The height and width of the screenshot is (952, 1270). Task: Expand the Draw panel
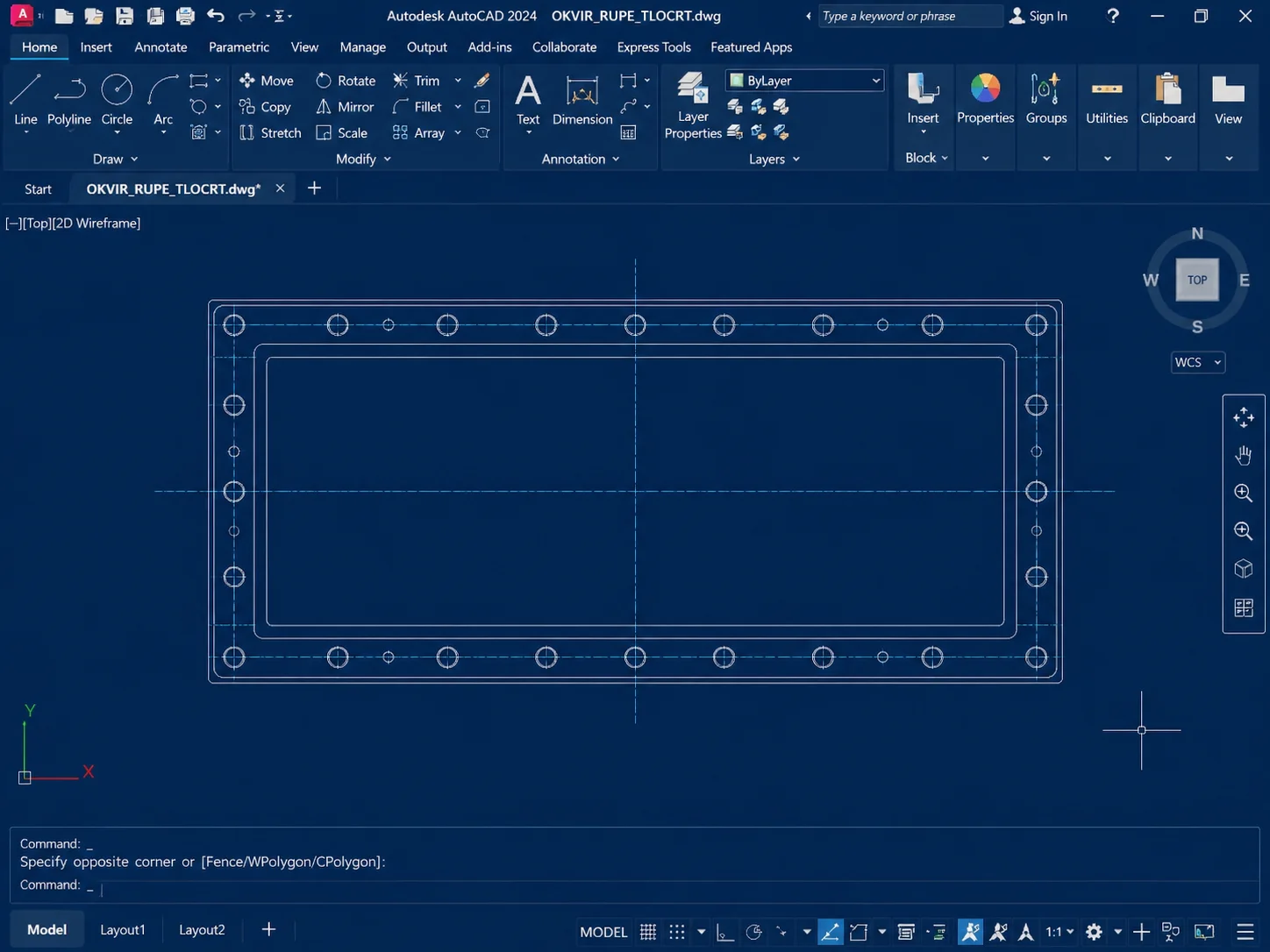(116, 159)
